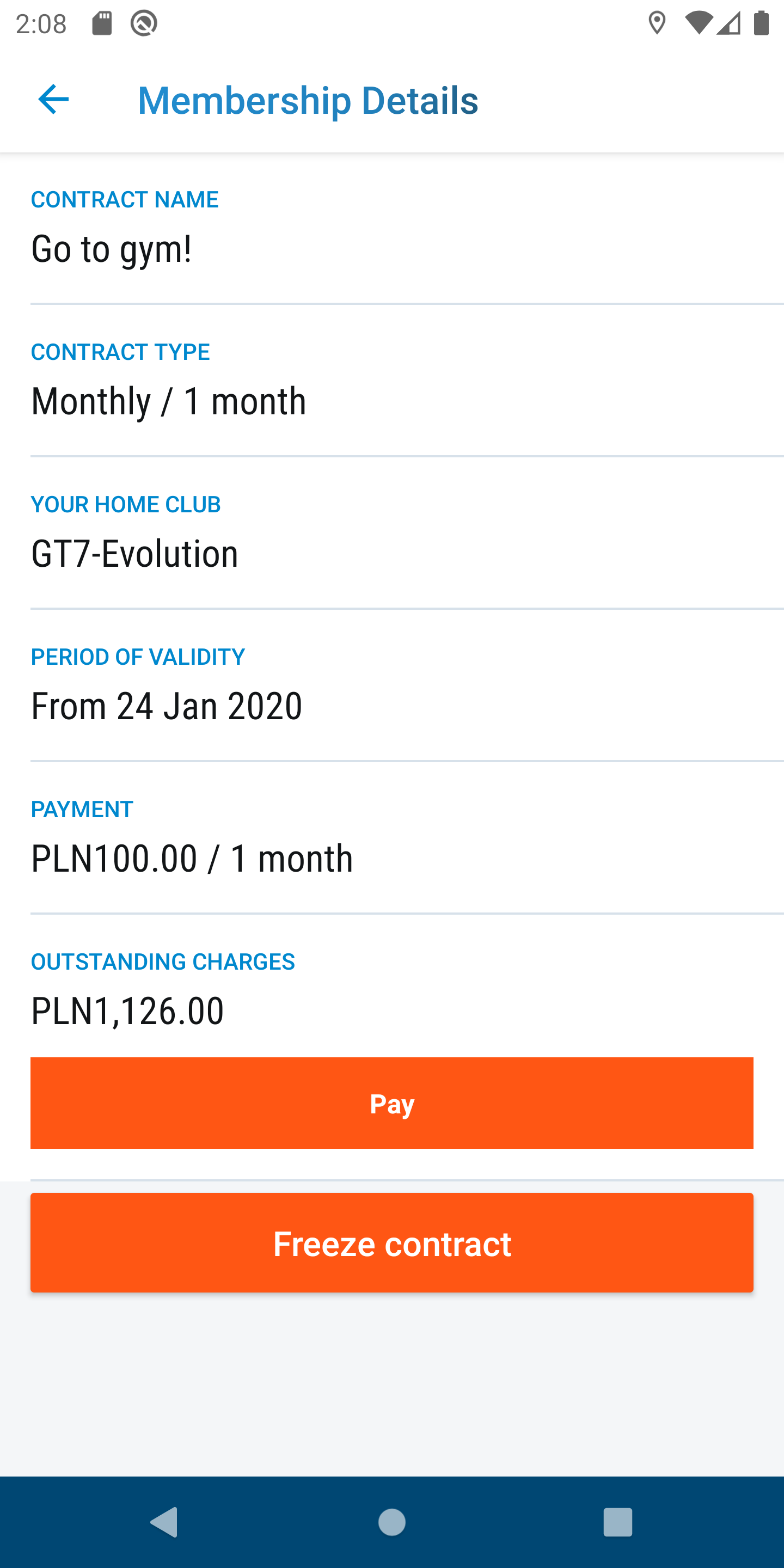Tap the location icon in status bar

pyautogui.click(x=657, y=24)
